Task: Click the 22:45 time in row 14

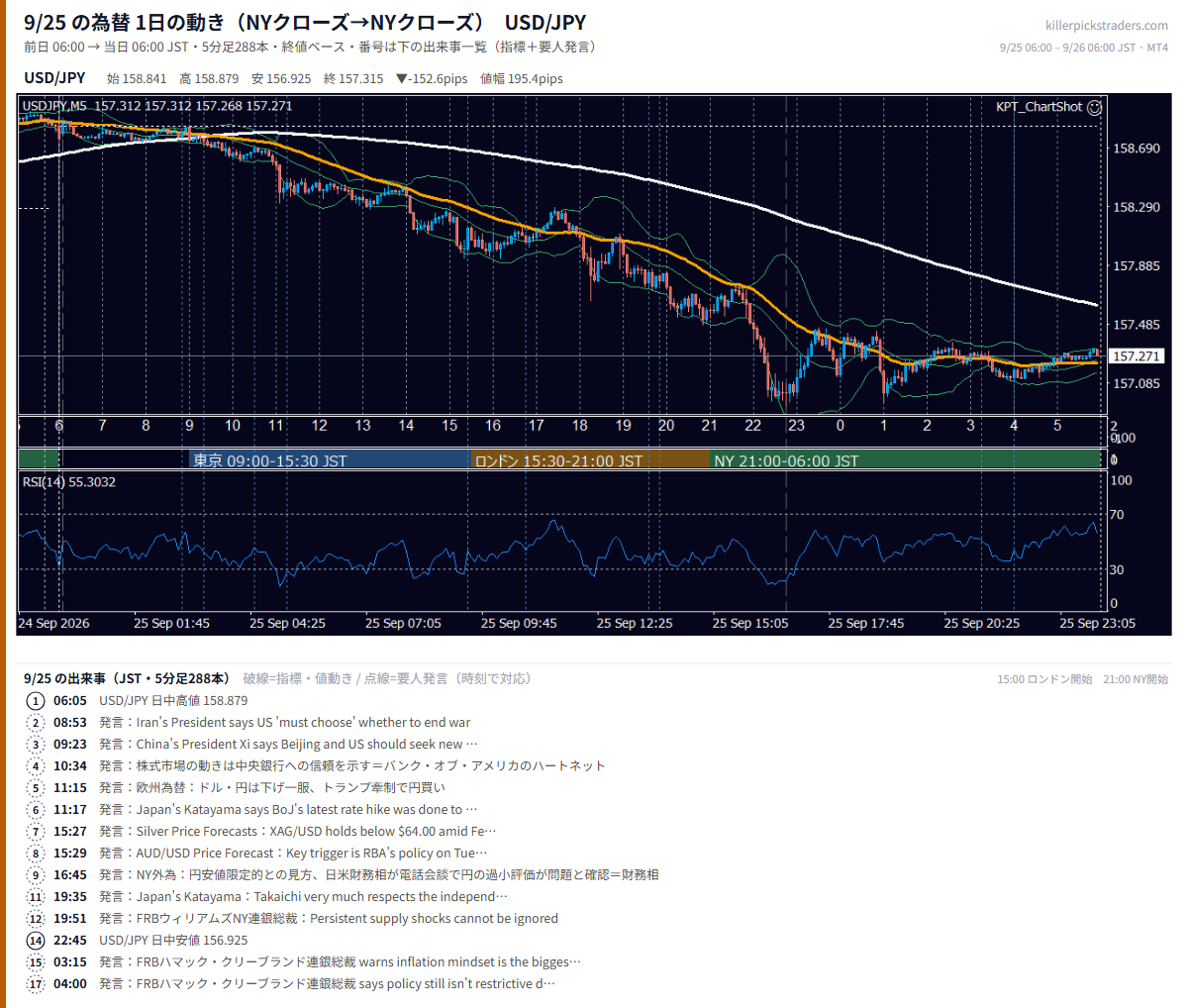Action: 70,941
